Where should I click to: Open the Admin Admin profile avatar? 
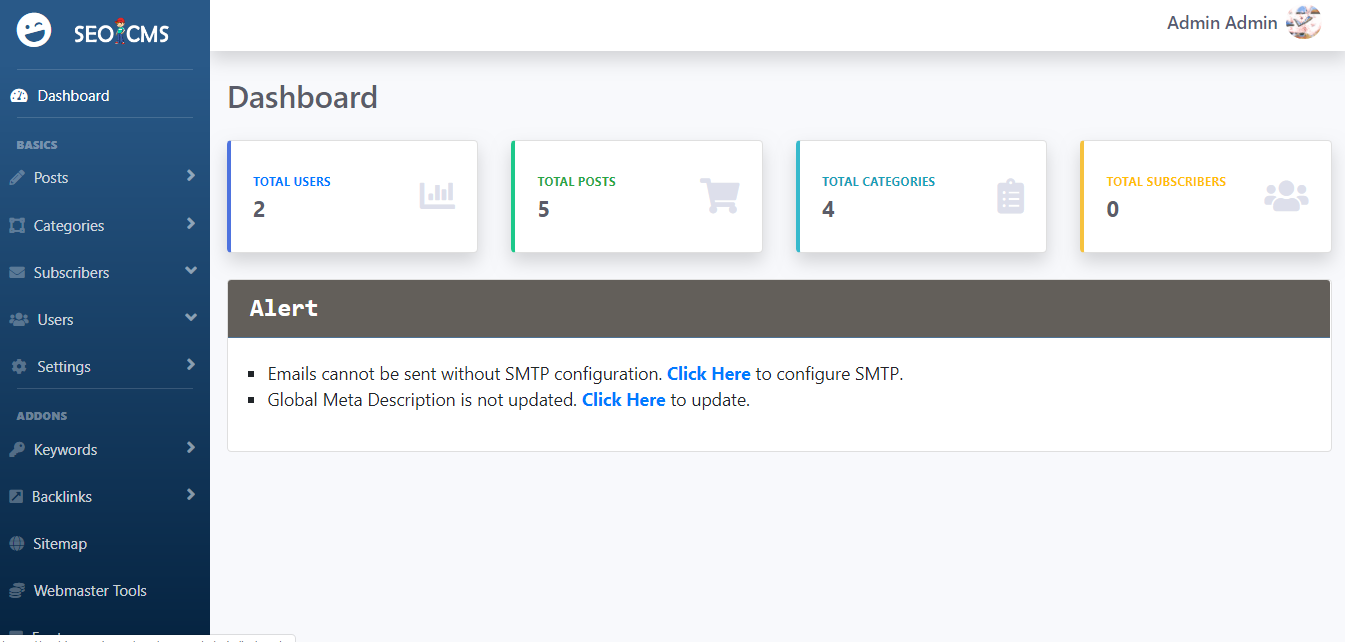pyautogui.click(x=1303, y=22)
